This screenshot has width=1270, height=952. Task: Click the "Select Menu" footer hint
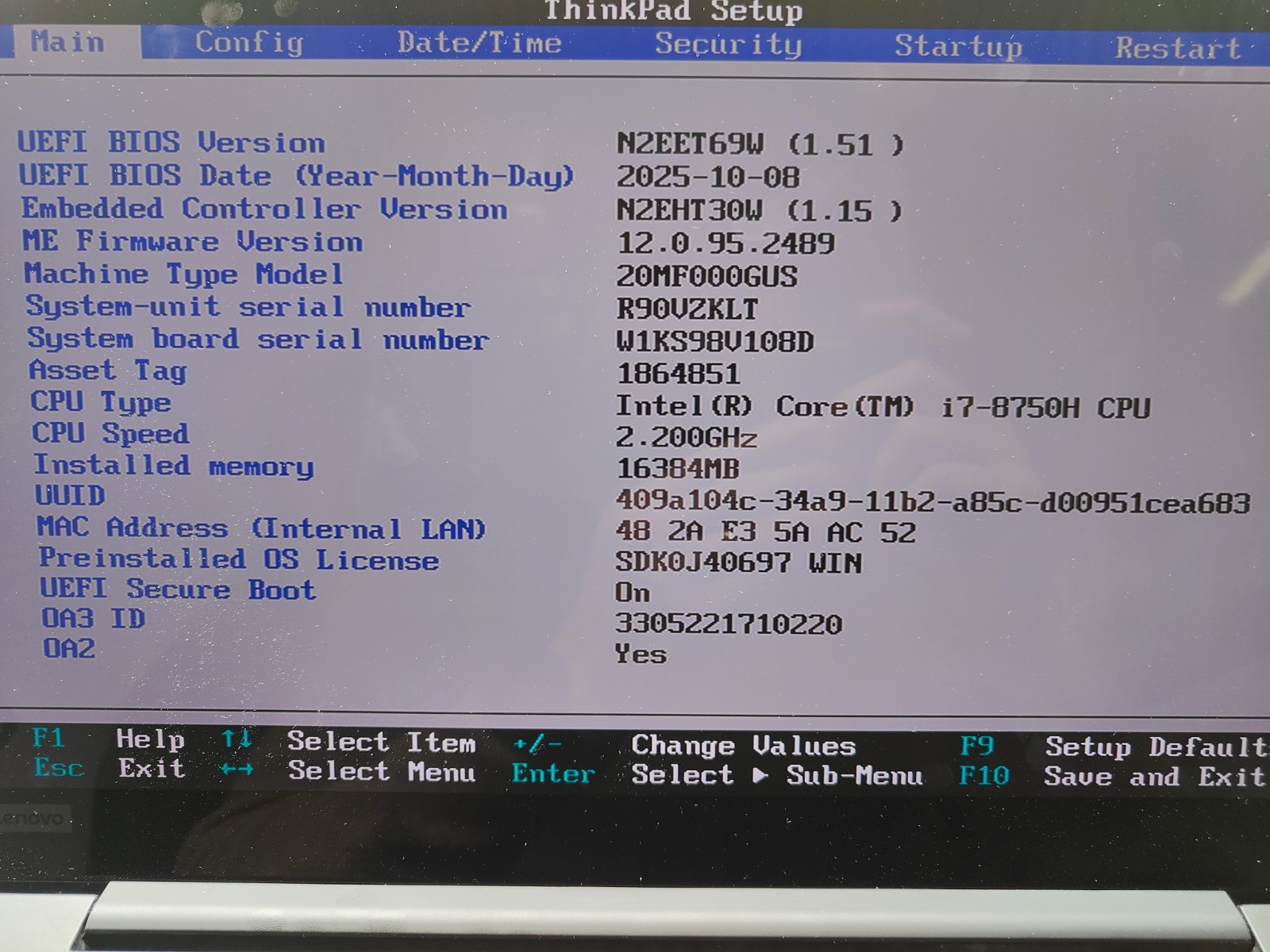click(382, 771)
